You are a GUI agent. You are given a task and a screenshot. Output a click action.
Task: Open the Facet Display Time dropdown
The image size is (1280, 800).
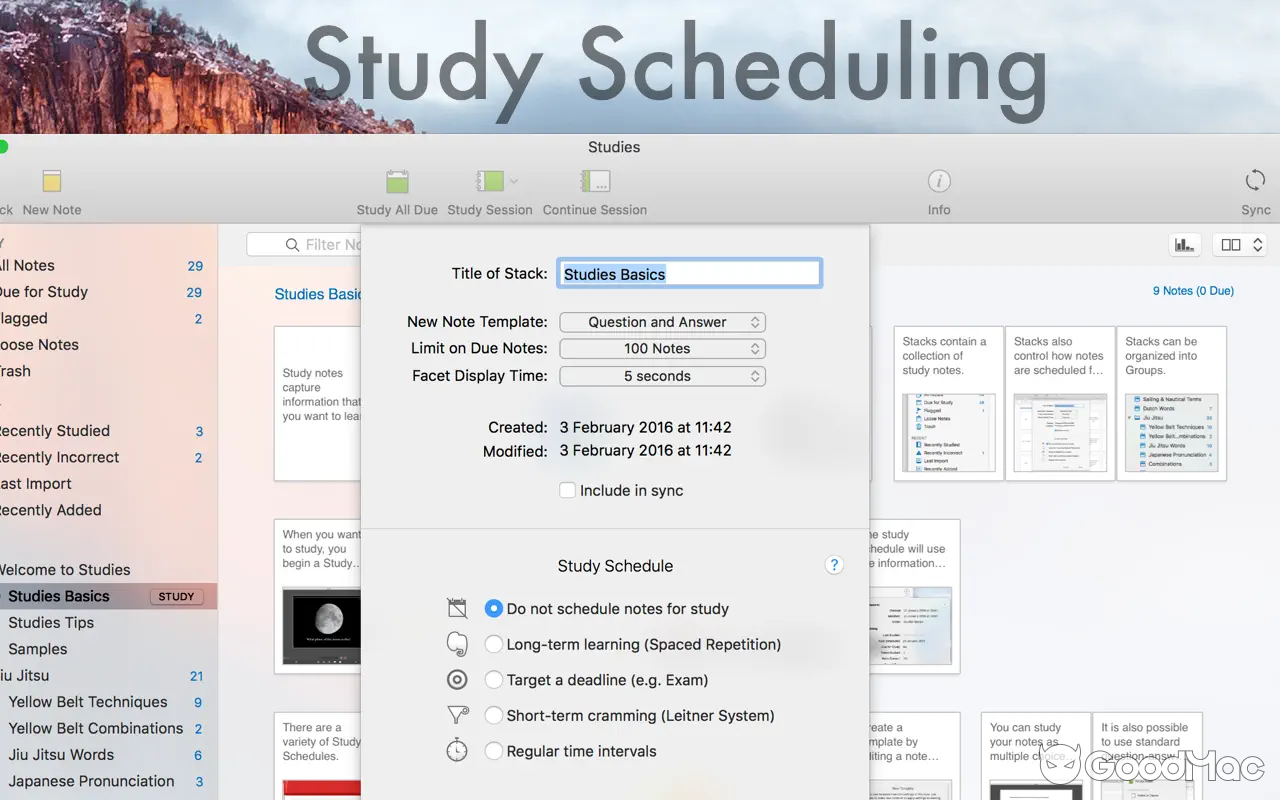662,376
